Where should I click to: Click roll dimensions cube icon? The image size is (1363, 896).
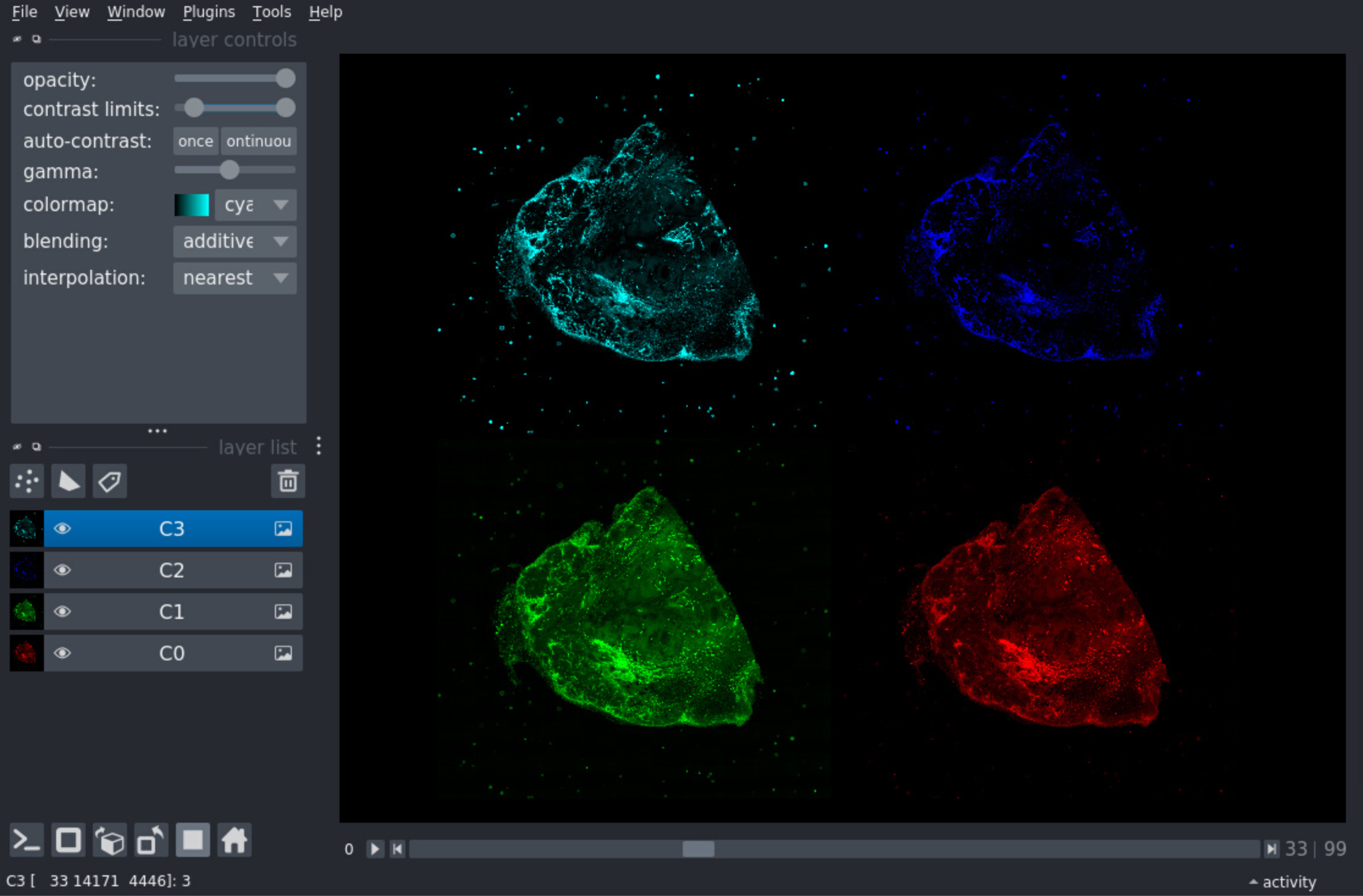(x=109, y=840)
